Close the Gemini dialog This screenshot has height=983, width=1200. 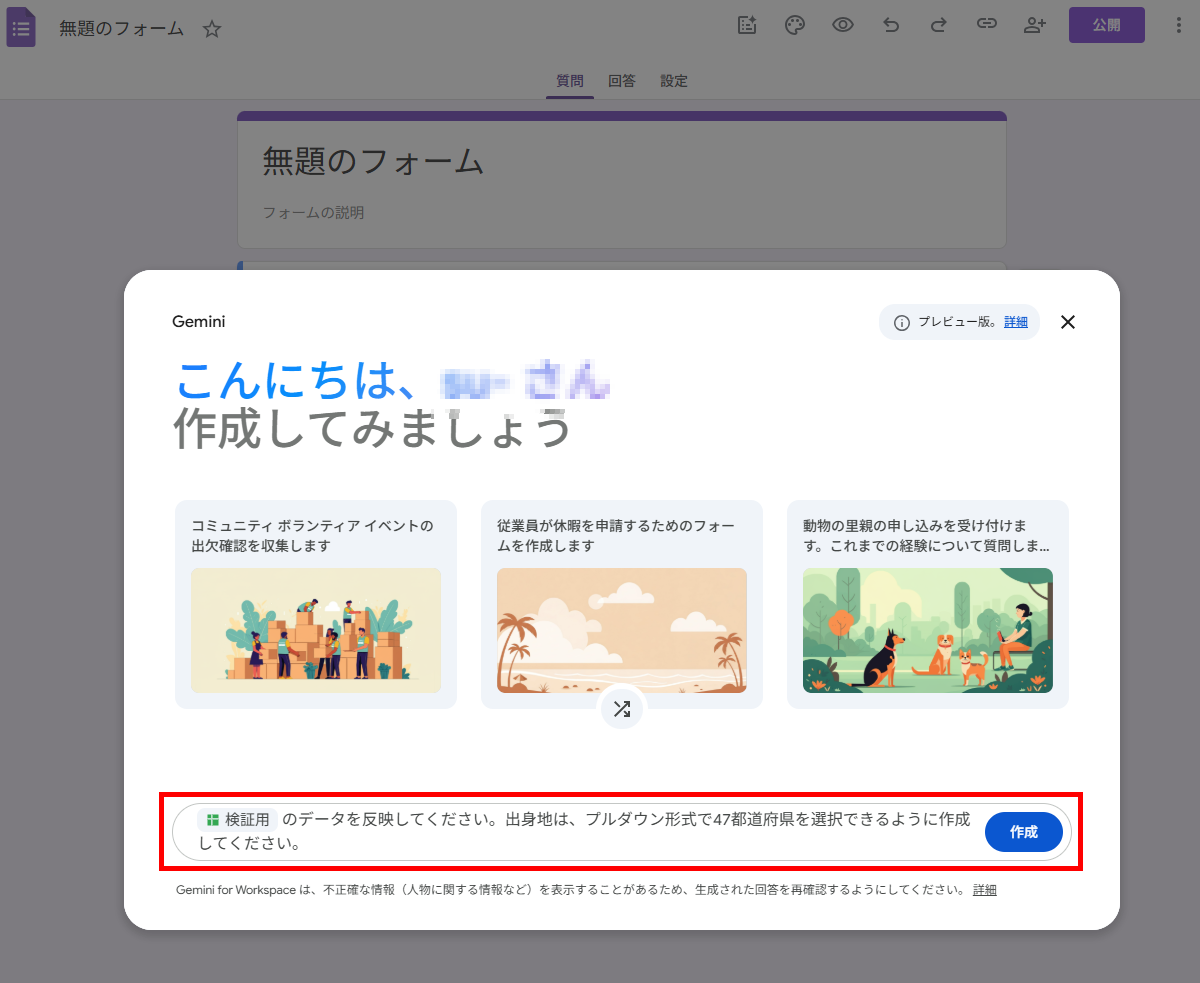[1067, 322]
